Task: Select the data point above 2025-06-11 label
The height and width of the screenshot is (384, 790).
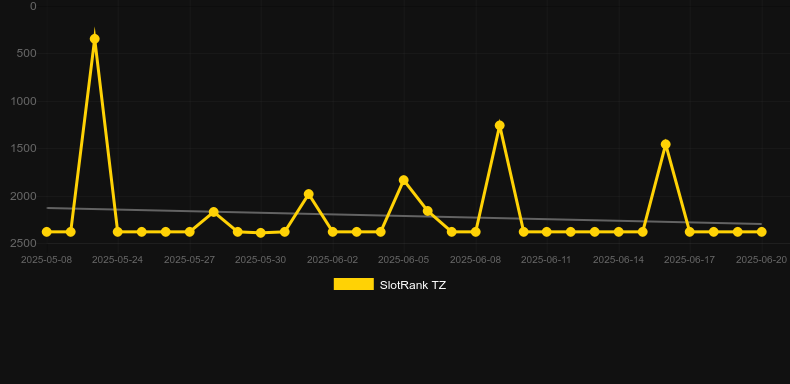Action: pos(547,232)
